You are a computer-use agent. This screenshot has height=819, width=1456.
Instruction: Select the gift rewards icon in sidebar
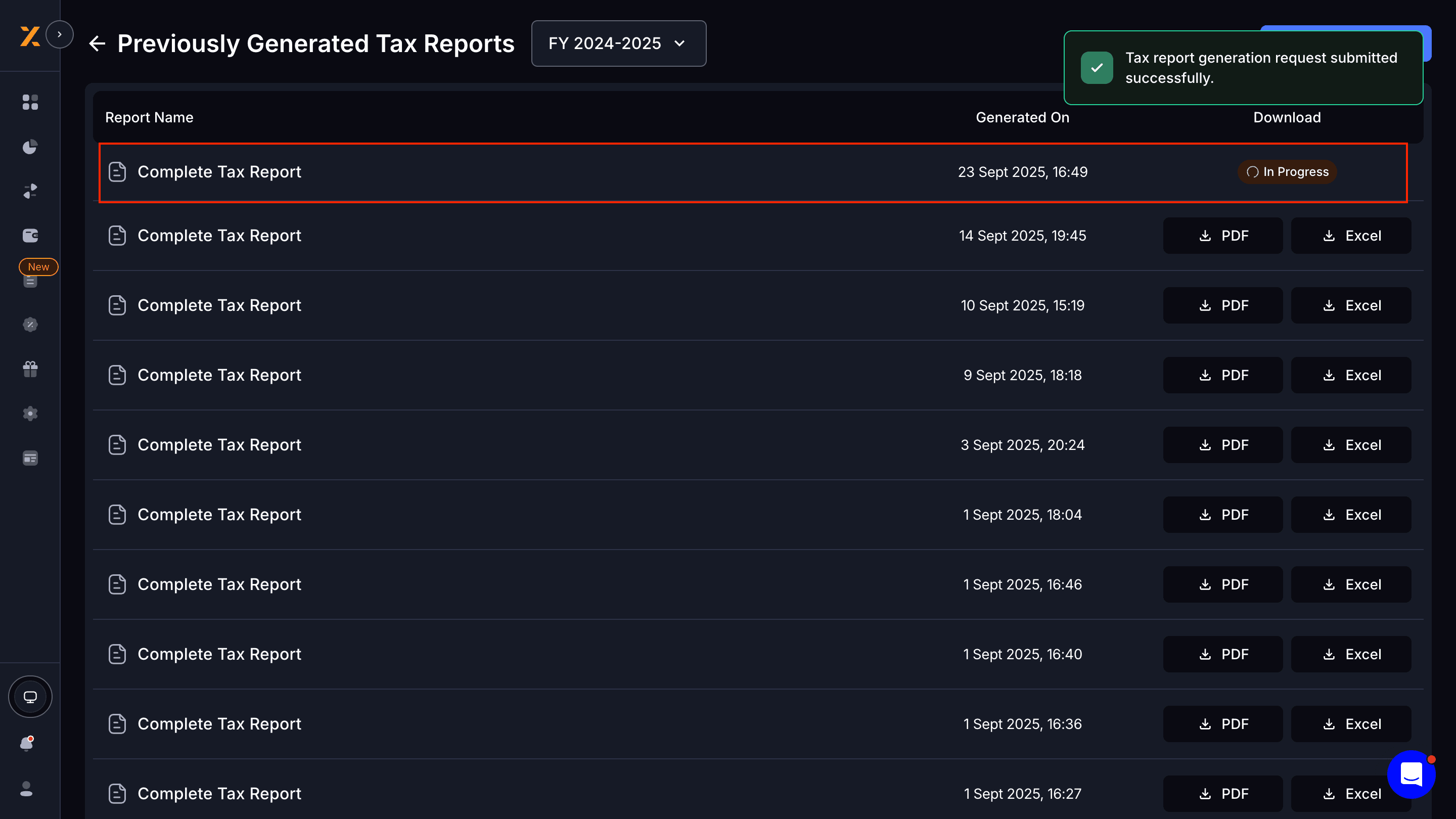tap(30, 369)
